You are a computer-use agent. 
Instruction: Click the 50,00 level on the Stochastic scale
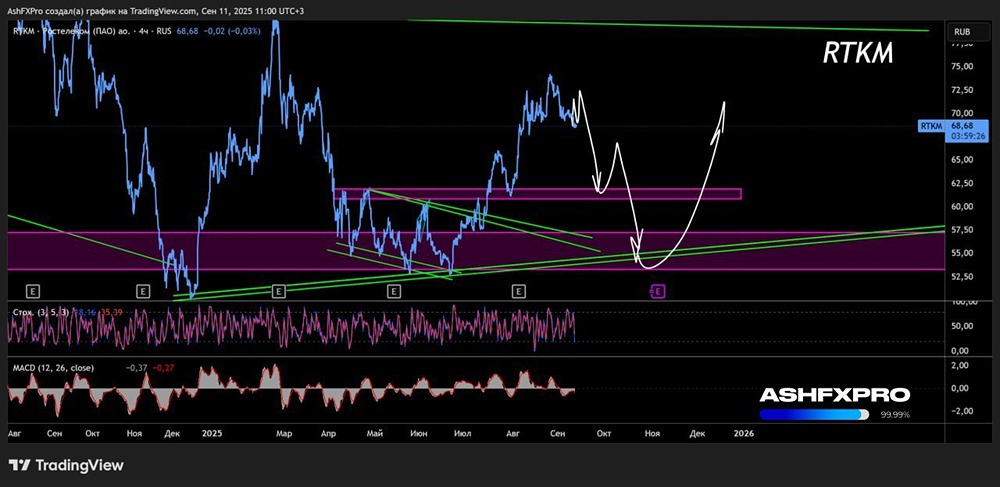pos(962,326)
